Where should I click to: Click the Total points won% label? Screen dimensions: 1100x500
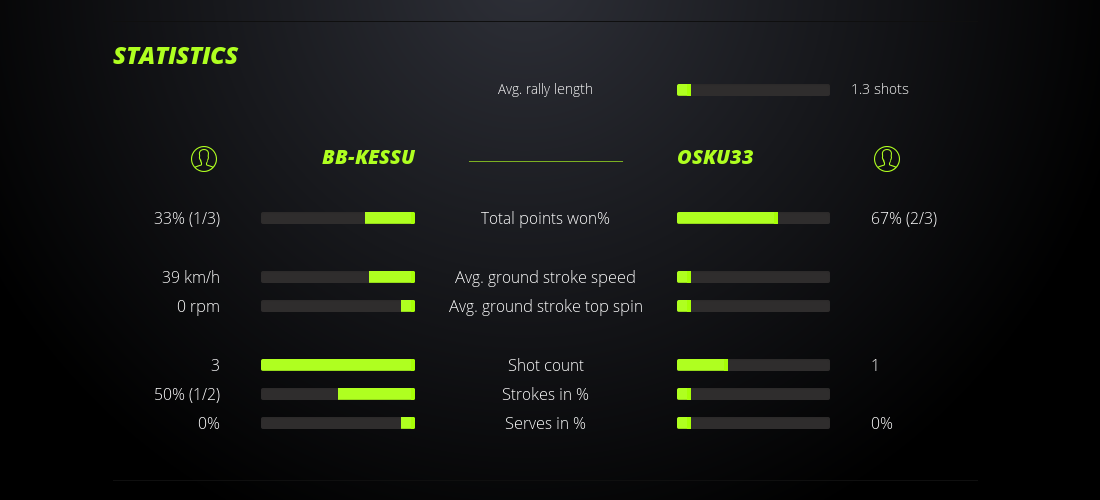click(545, 218)
